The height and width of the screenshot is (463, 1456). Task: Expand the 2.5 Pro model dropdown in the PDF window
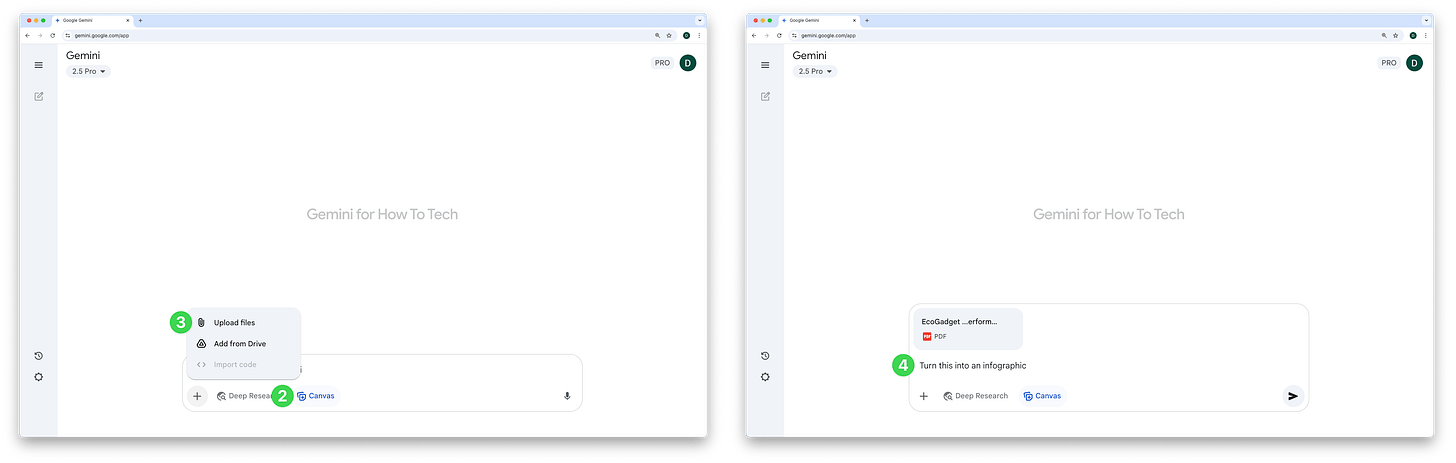click(815, 72)
